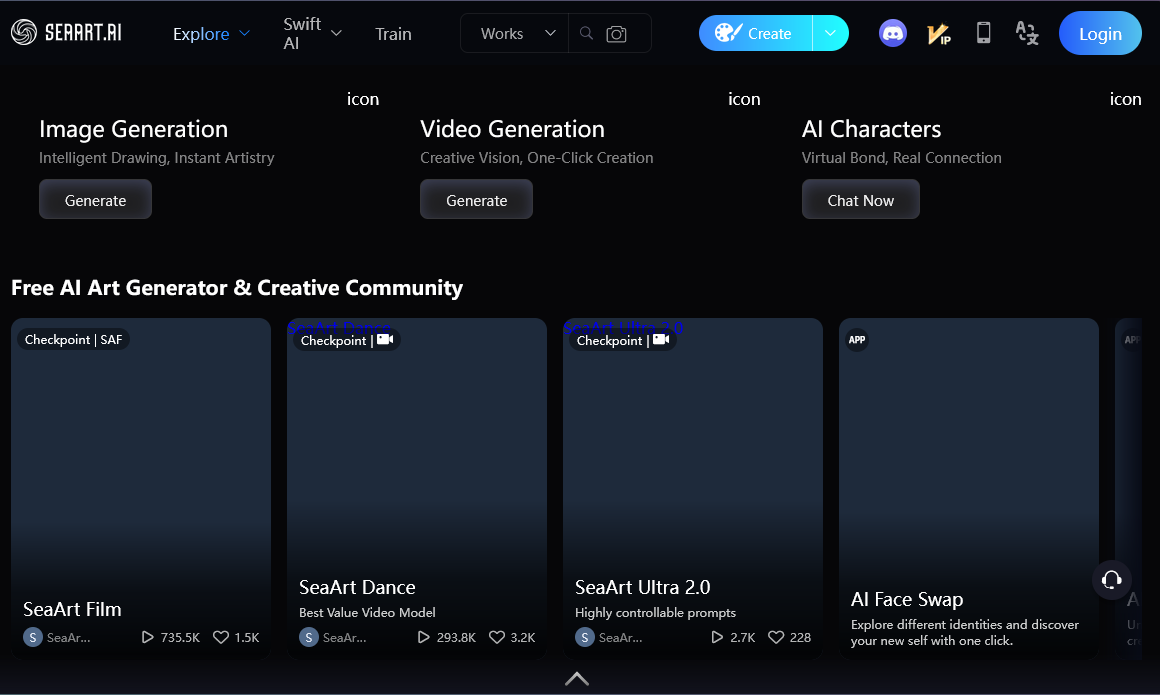The width and height of the screenshot is (1160, 695).
Task: Open the VIP membership icon
Action: [938, 34]
